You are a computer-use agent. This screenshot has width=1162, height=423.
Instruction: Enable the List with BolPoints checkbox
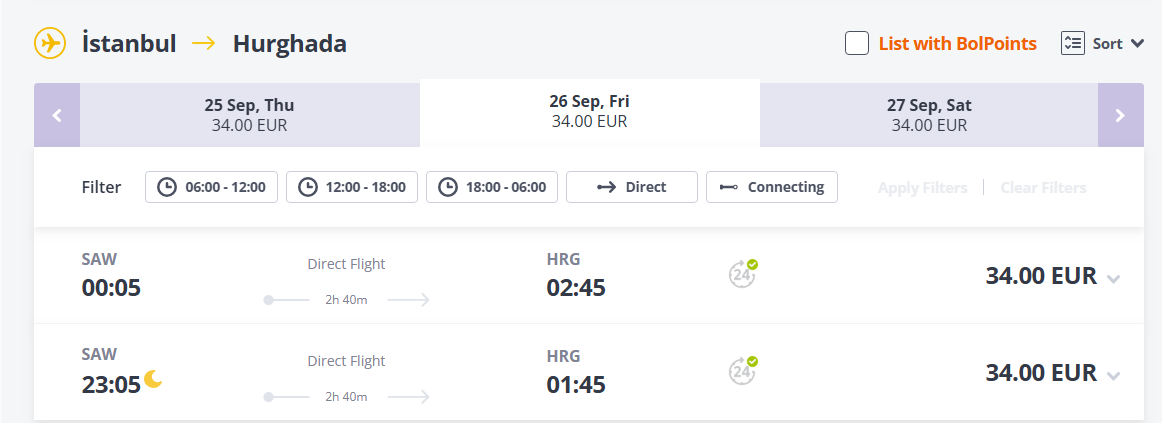(x=857, y=44)
